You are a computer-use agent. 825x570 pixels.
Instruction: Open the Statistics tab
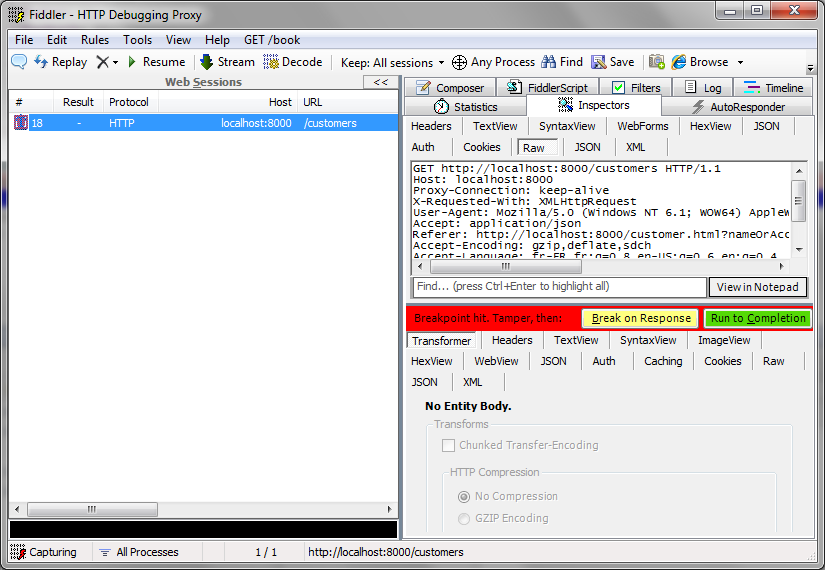(x=466, y=107)
